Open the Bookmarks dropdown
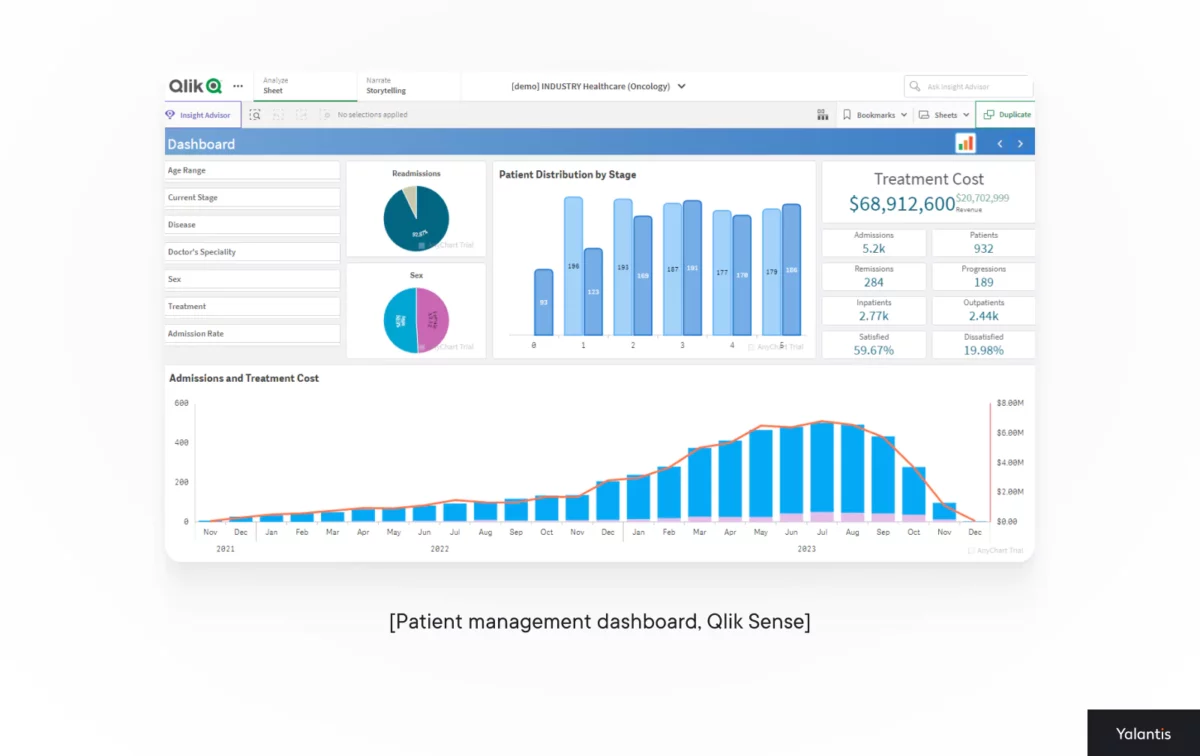Screen dimensions: 1200x756 (x=874, y=114)
